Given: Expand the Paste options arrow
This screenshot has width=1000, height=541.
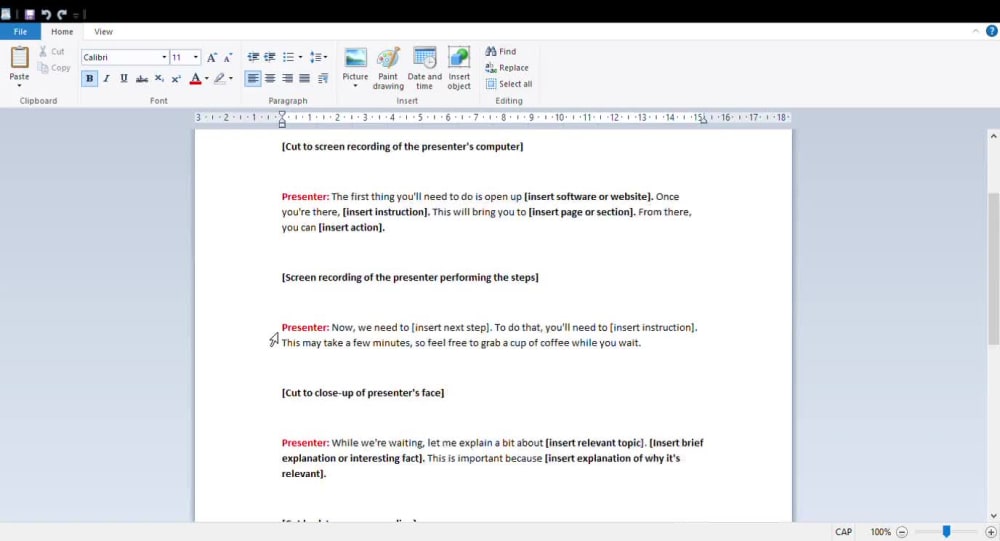Looking at the screenshot, I should [19, 85].
